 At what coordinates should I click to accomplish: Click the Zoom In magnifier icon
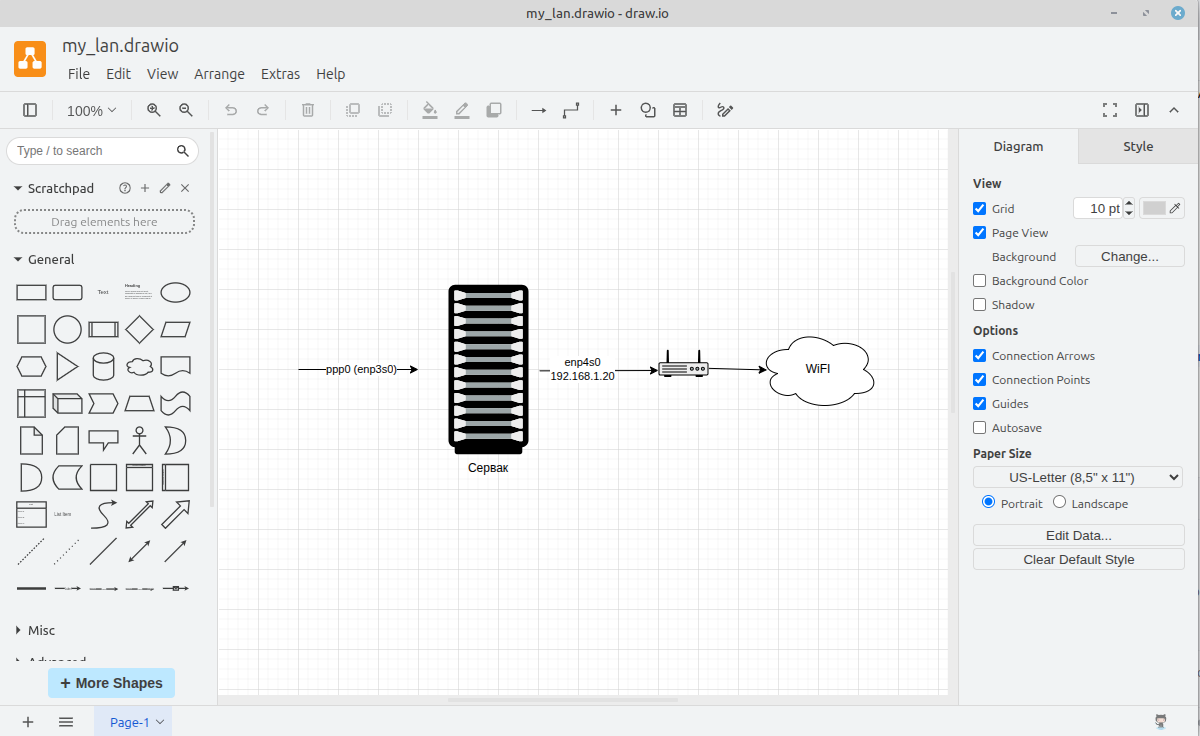pyautogui.click(x=153, y=110)
